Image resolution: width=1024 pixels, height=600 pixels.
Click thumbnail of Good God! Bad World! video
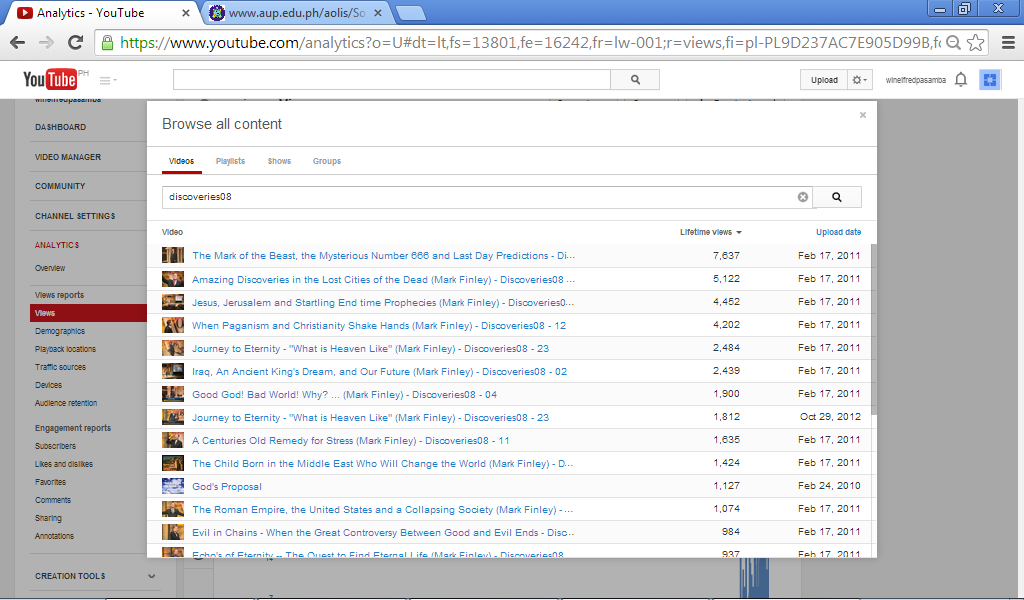coord(173,394)
